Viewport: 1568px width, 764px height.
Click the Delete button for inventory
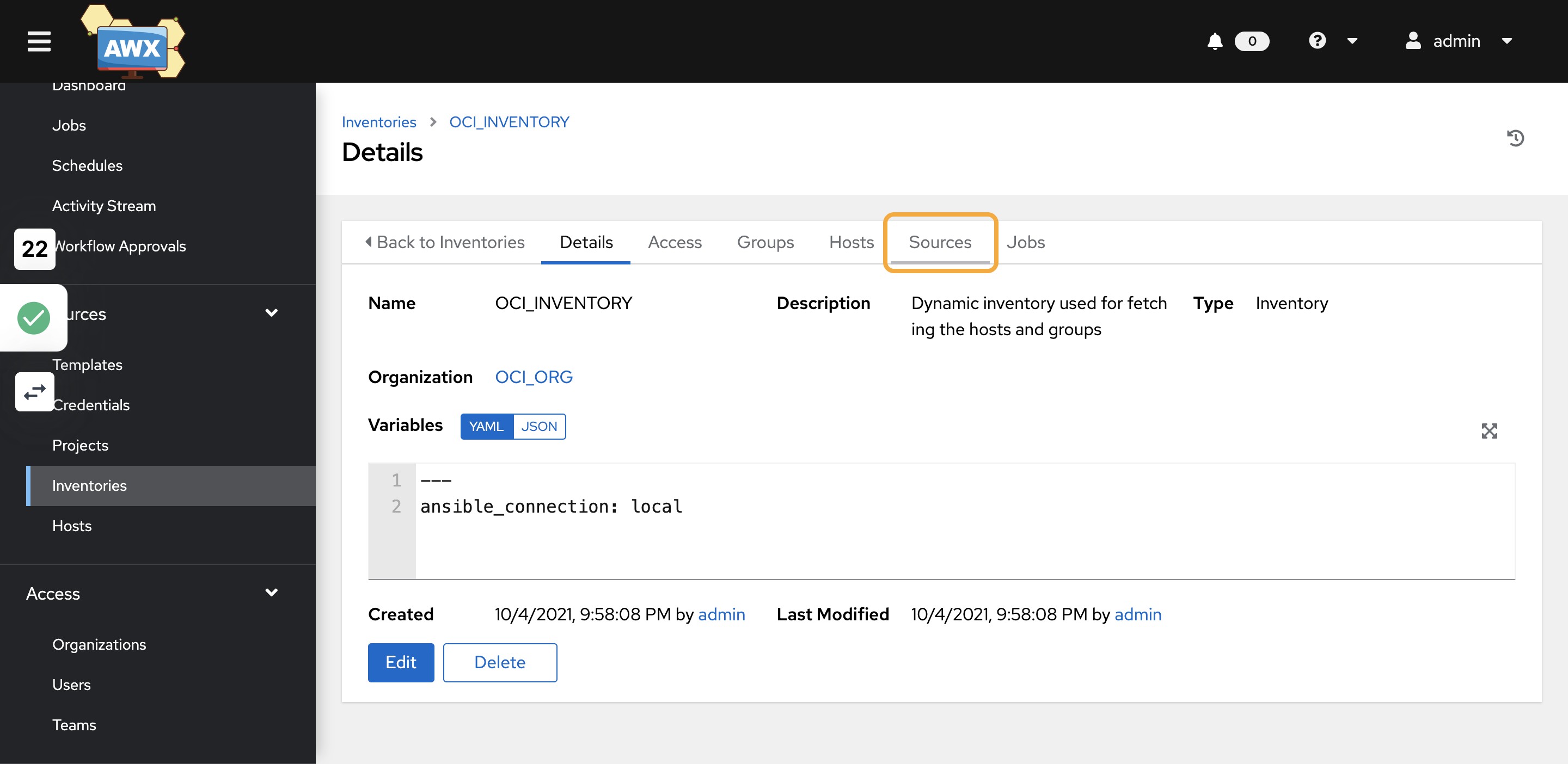[x=499, y=662]
